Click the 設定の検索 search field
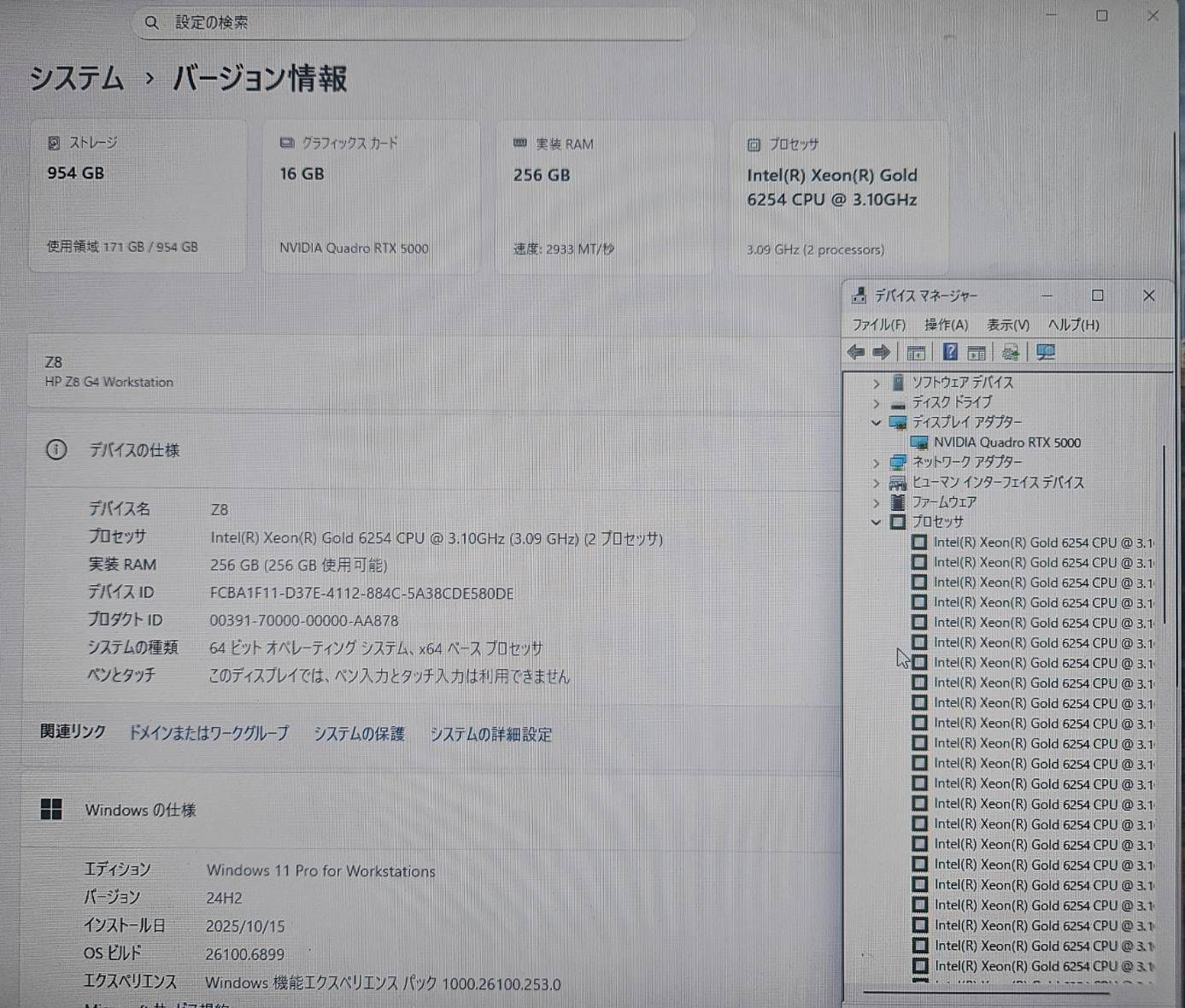The image size is (1185, 1008). 410,23
